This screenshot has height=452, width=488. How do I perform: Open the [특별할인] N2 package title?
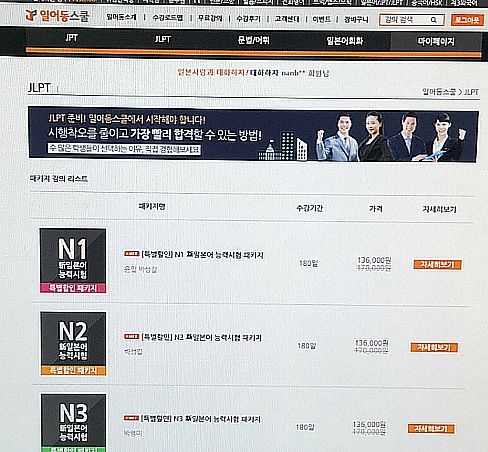coord(202,337)
